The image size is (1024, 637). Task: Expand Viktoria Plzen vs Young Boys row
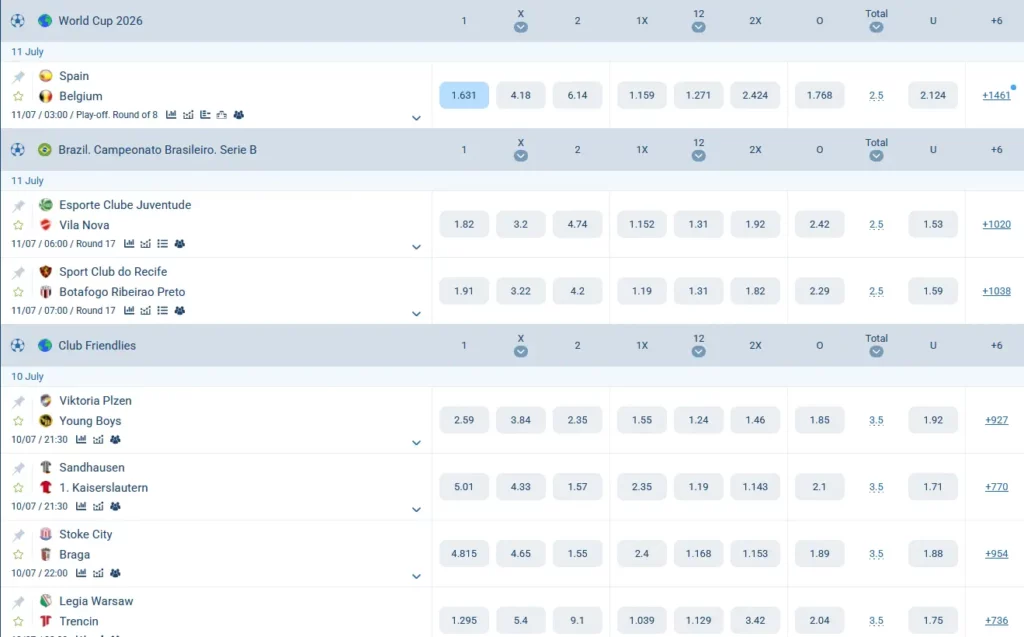(x=416, y=443)
